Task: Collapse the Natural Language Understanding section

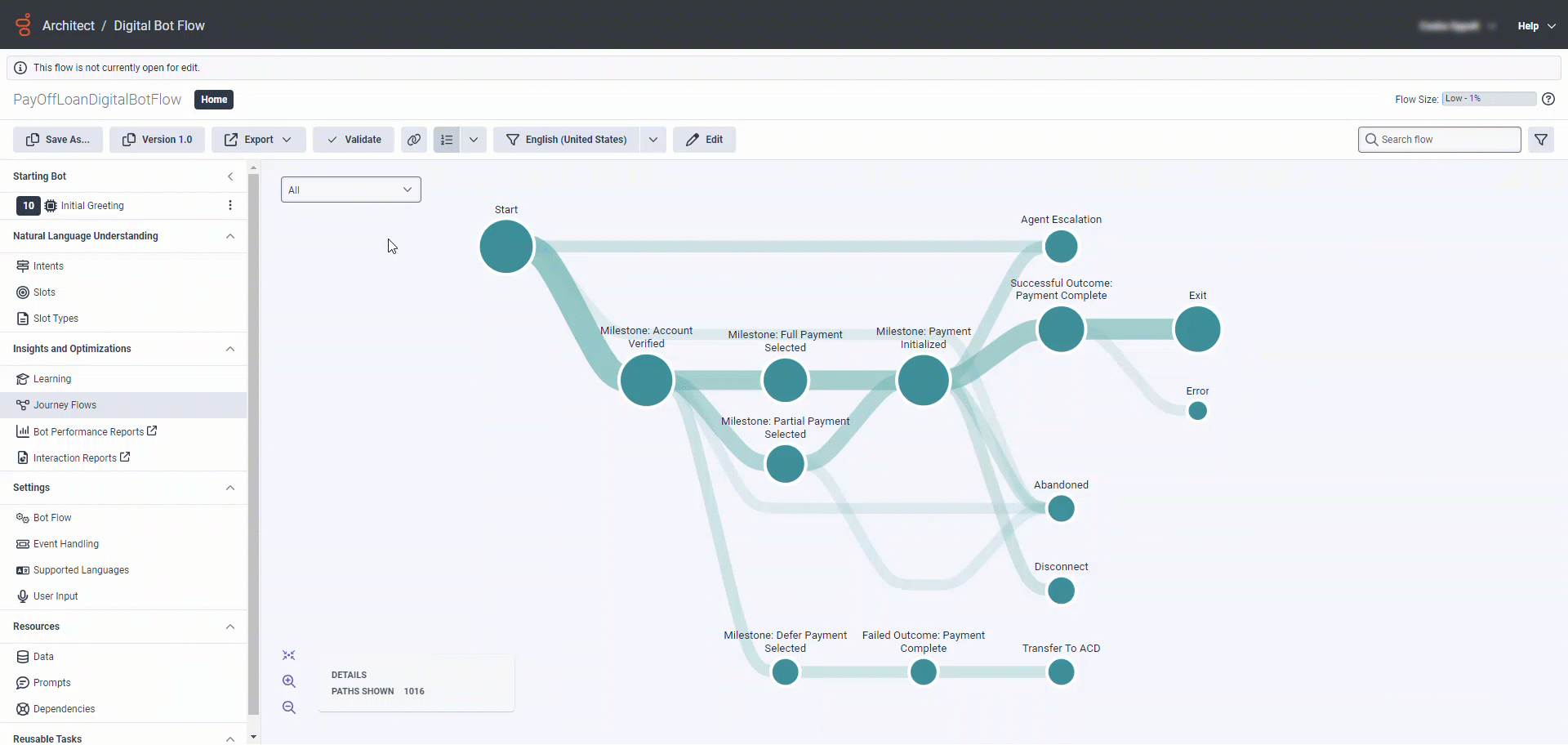Action: coord(230,236)
